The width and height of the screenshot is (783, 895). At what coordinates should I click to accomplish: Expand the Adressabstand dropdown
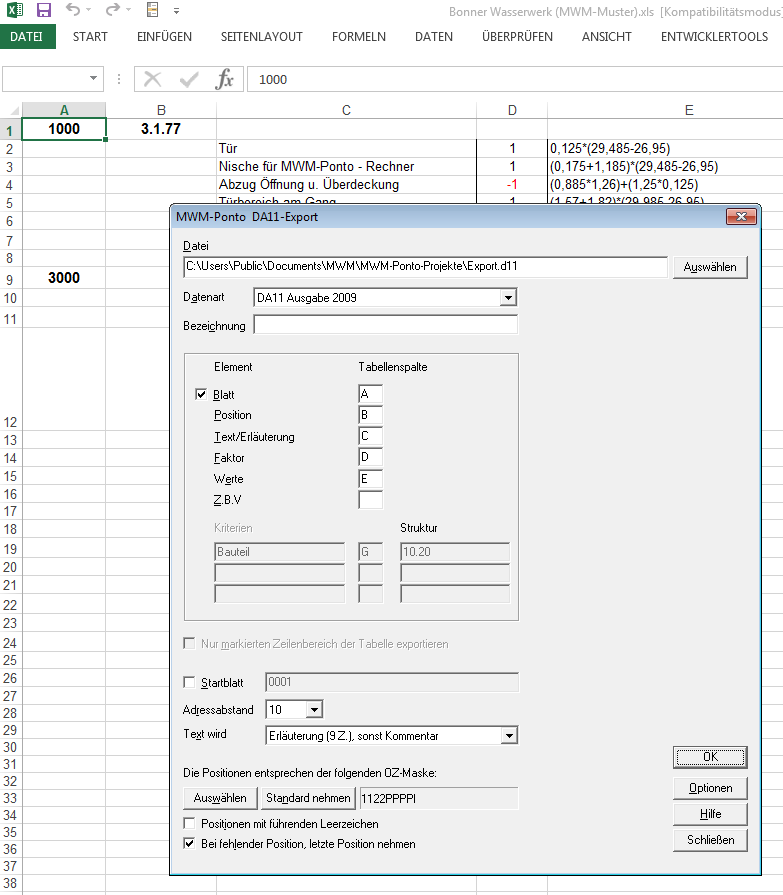(x=314, y=710)
